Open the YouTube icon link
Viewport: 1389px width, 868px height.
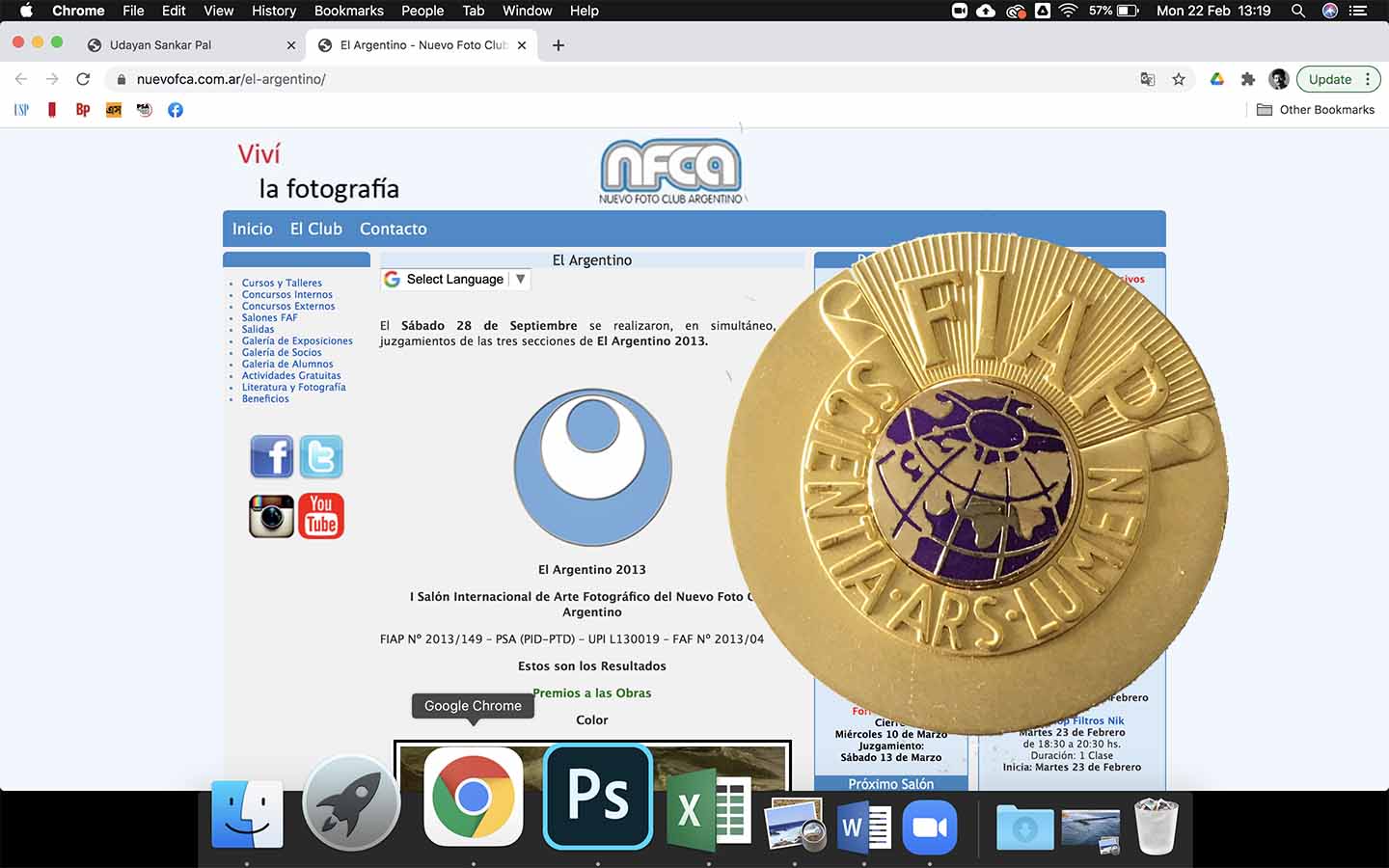[321, 516]
